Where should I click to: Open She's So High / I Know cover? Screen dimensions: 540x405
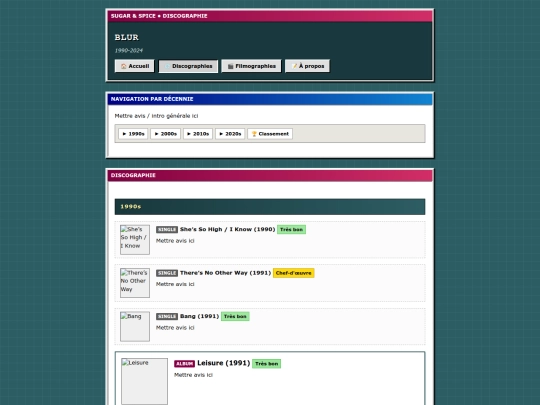point(135,240)
